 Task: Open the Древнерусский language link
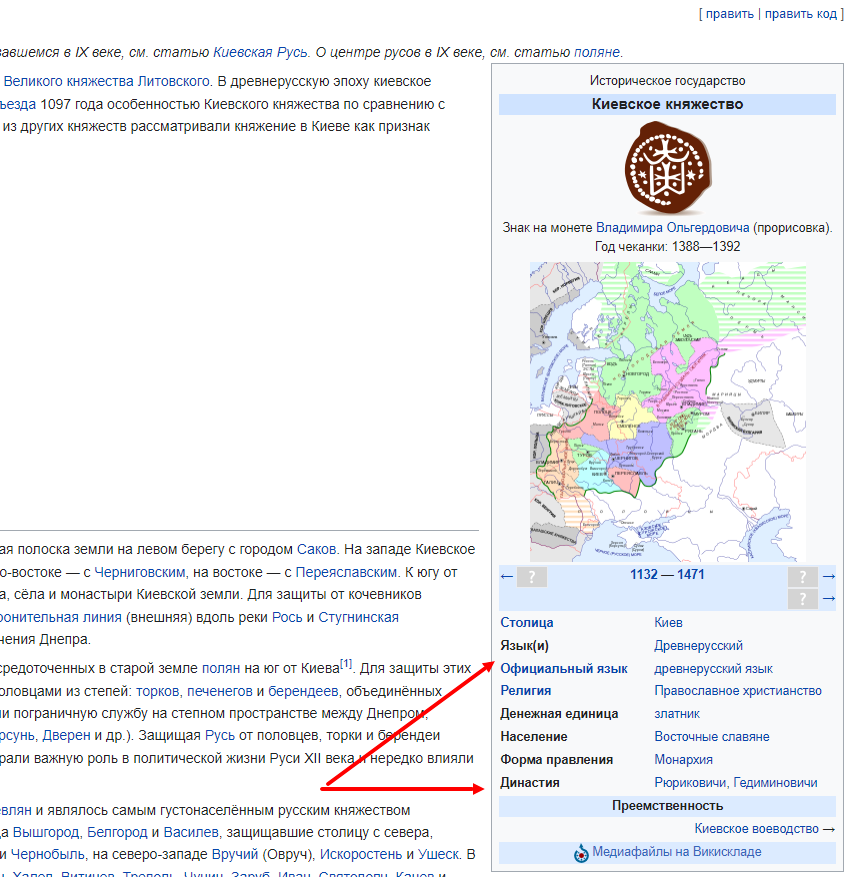(698, 645)
